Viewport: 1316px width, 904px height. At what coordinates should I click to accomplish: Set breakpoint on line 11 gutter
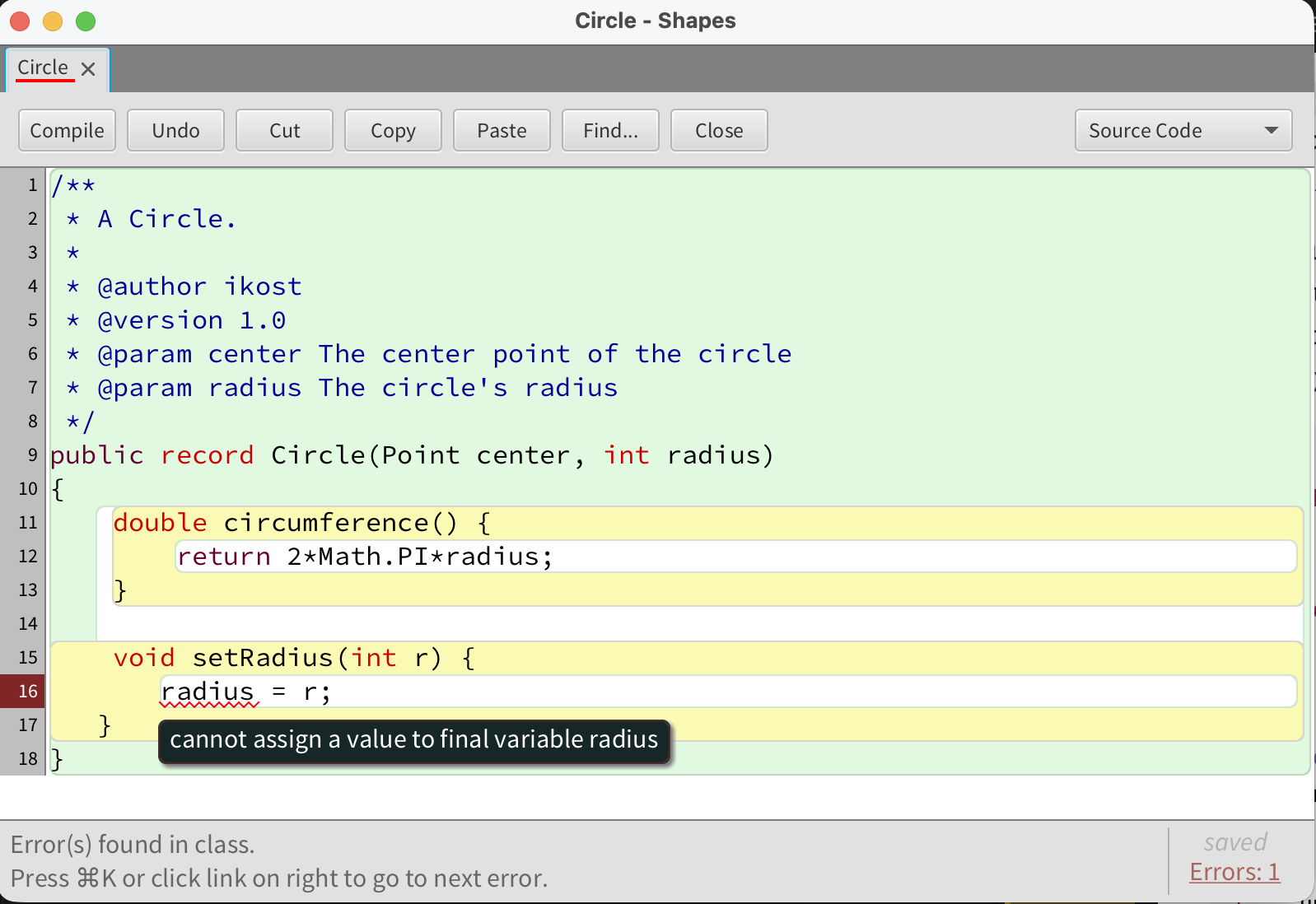click(x=23, y=523)
